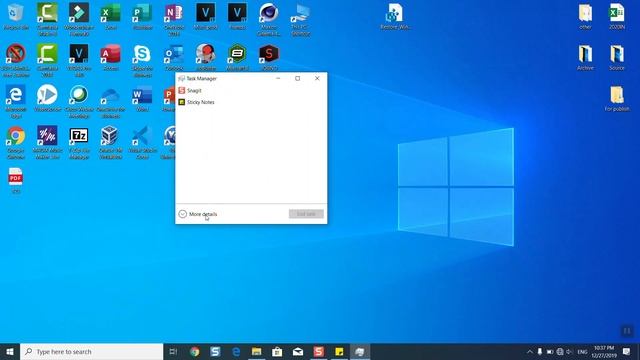Click the Task Manager taskbar button
640x360 pixels.
click(x=360, y=351)
